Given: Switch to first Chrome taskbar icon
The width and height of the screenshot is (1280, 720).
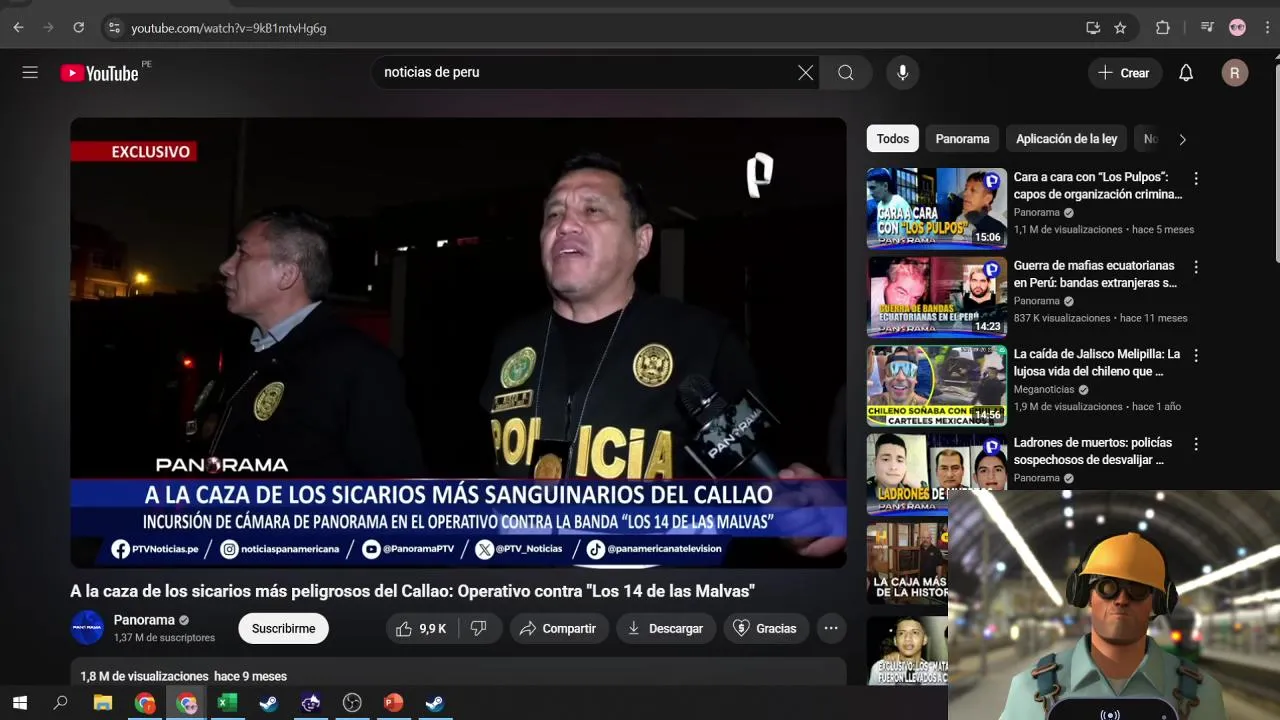Looking at the screenshot, I should 145,703.
